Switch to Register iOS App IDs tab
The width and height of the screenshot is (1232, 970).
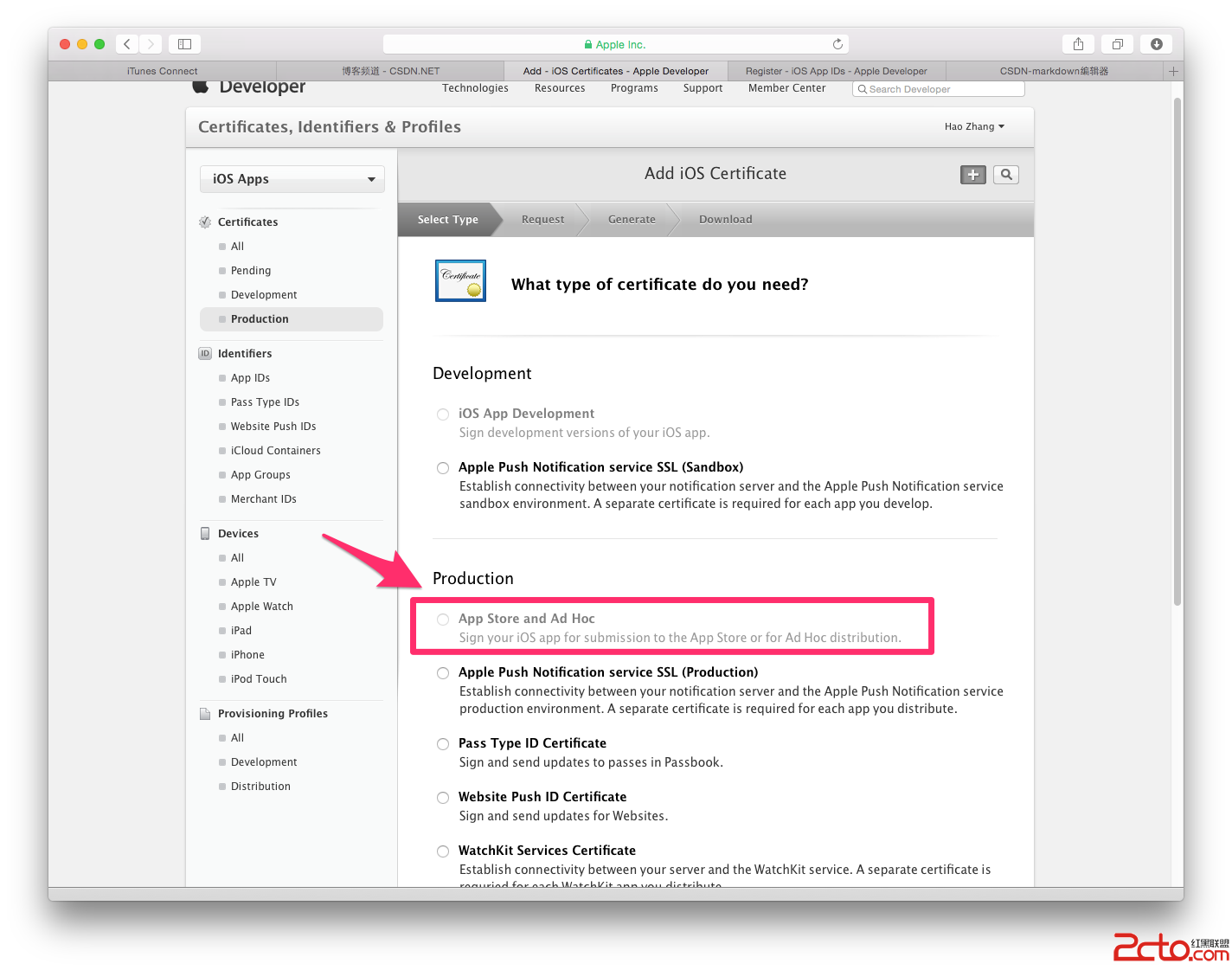tap(836, 71)
